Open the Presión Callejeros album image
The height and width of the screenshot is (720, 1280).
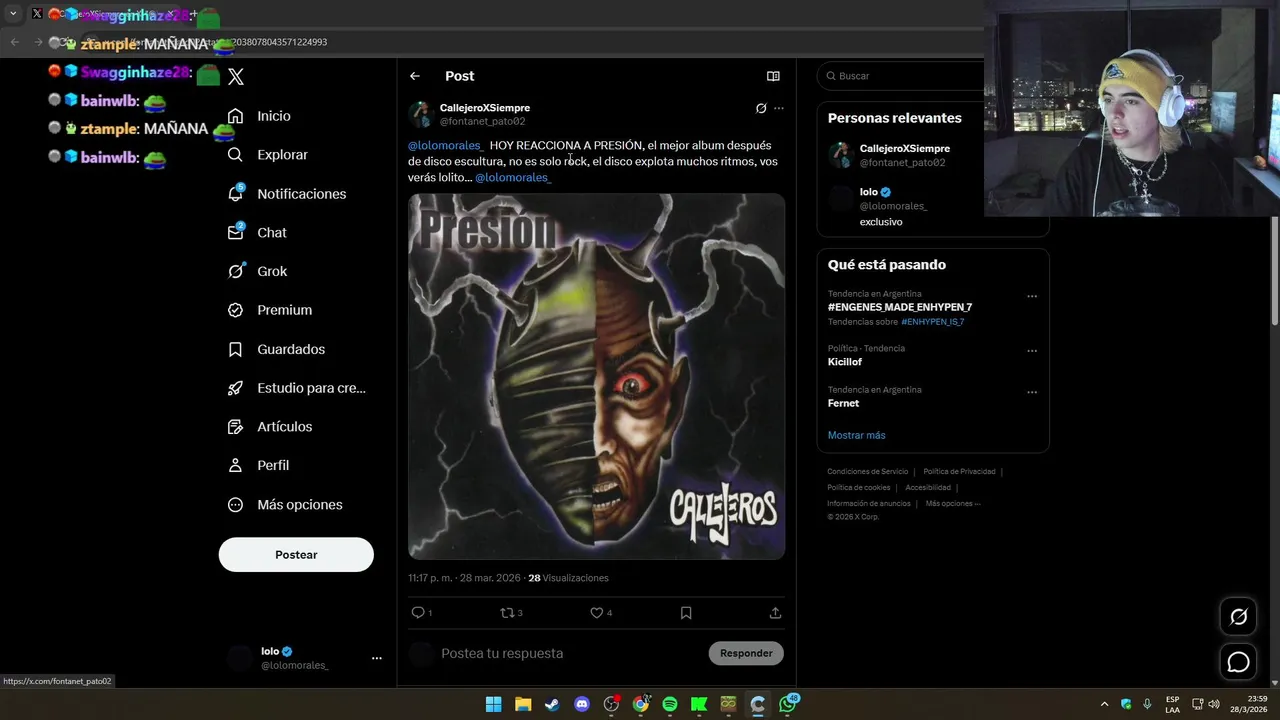(x=596, y=376)
